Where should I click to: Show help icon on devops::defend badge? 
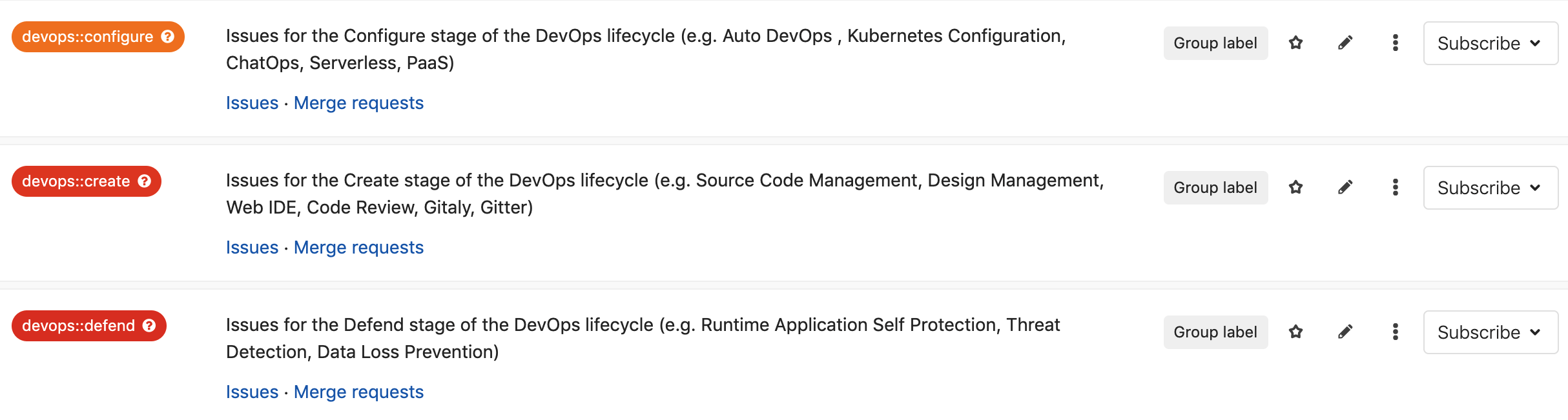[149, 326]
